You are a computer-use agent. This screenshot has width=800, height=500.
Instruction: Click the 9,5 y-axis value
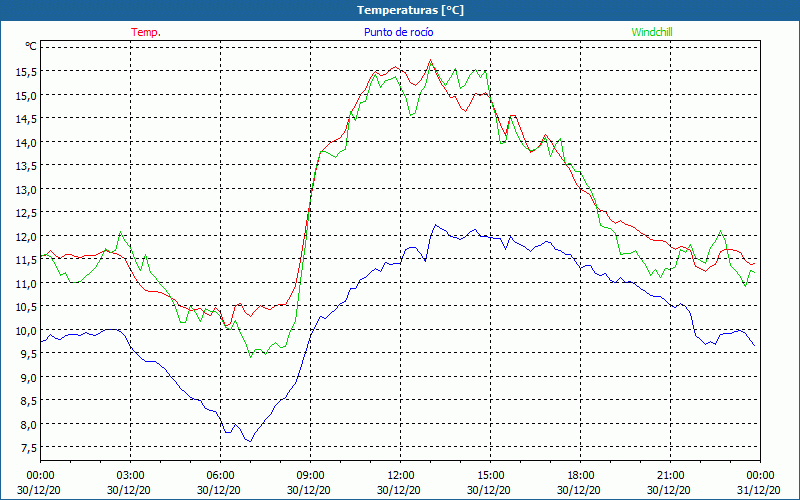coord(29,354)
